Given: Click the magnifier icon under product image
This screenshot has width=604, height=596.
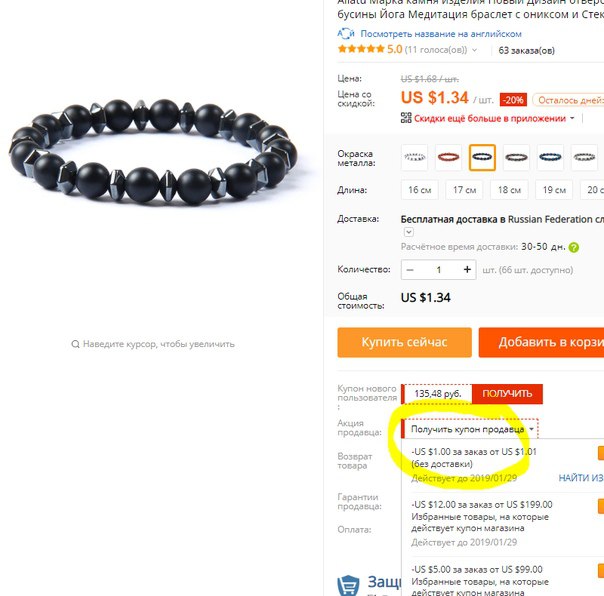Looking at the screenshot, I should (75, 344).
